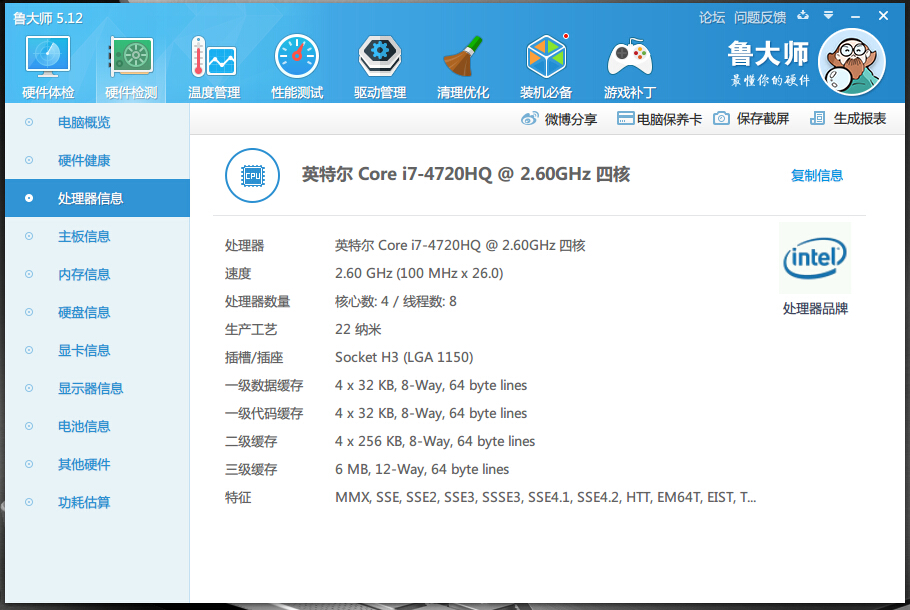The image size is (910, 610).
Task: Open 游戏补丁 game controller icon
Action: pyautogui.click(x=630, y=58)
